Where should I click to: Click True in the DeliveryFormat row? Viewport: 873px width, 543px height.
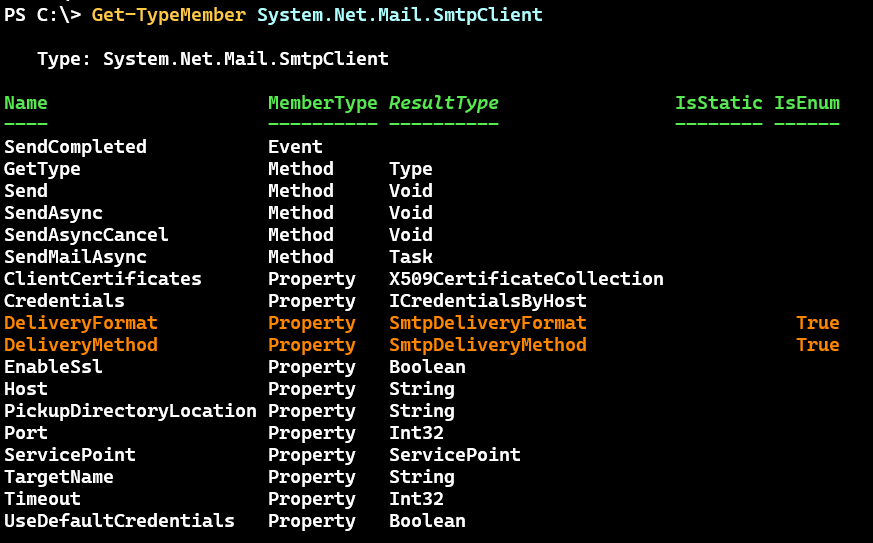pyautogui.click(x=818, y=323)
